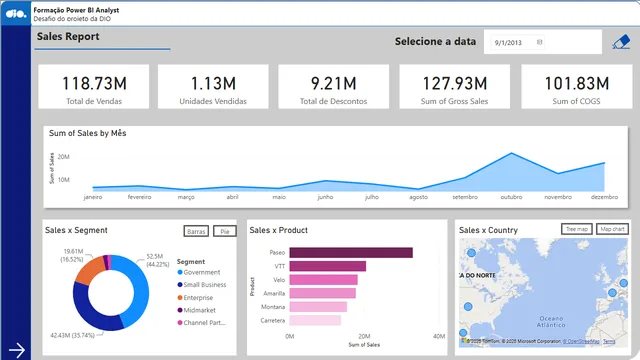Select the Total de Vendas 118.73M card
Screen dimensions: 640x360
[94, 87]
